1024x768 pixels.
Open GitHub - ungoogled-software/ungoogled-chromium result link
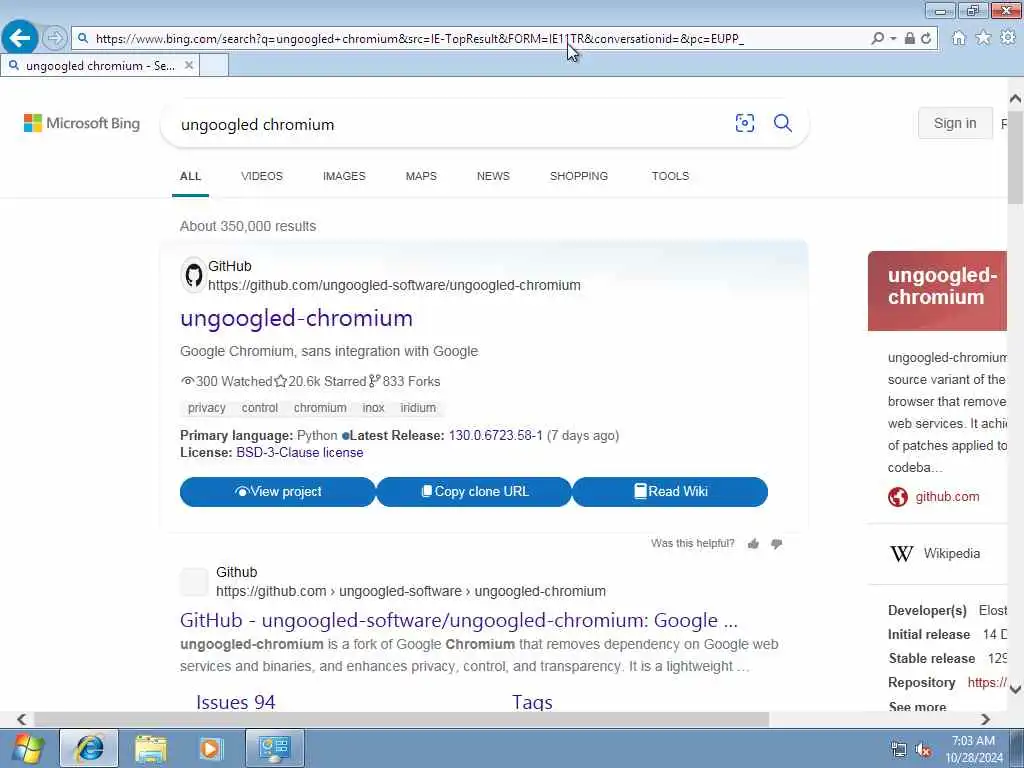coord(458,620)
